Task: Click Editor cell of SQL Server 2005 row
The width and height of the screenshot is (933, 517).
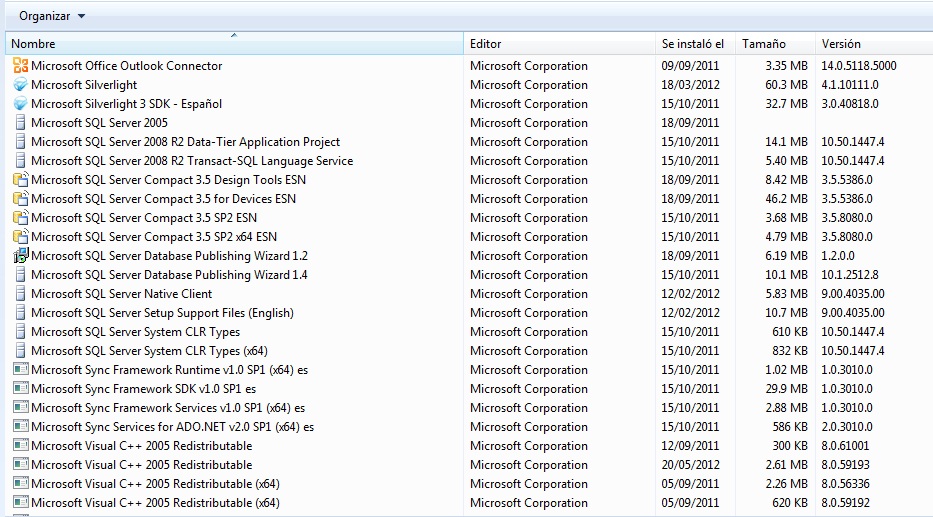Action: (x=529, y=123)
